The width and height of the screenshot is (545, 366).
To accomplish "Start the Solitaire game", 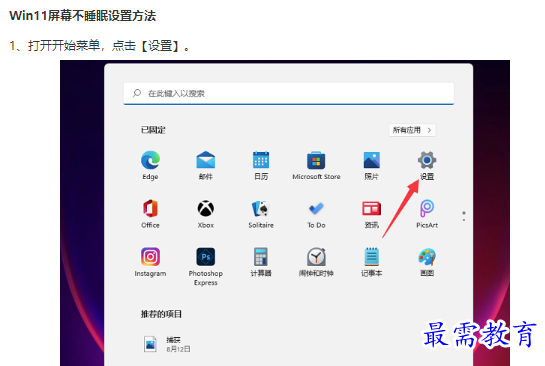I will pyautogui.click(x=261, y=213).
